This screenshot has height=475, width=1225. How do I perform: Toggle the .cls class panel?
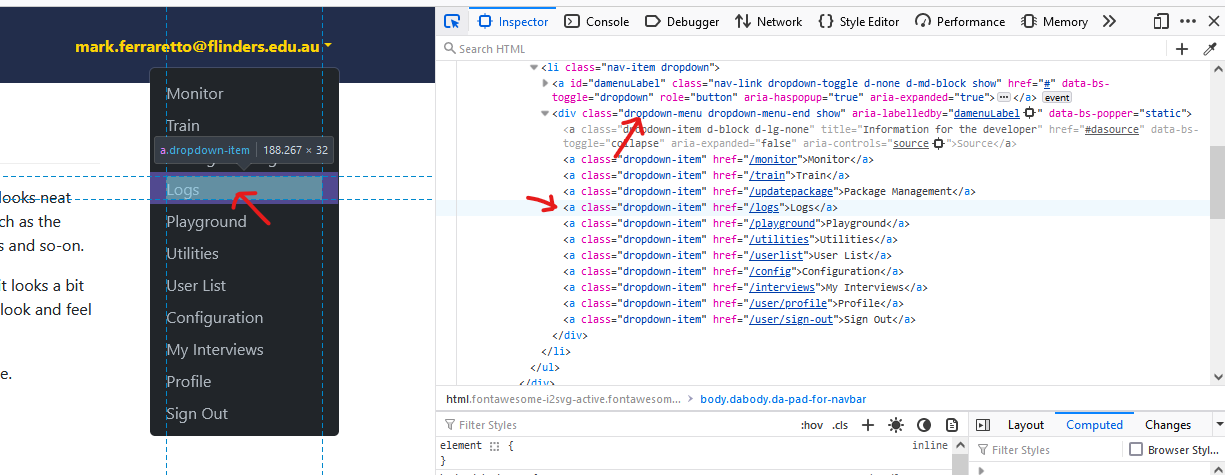pos(840,425)
